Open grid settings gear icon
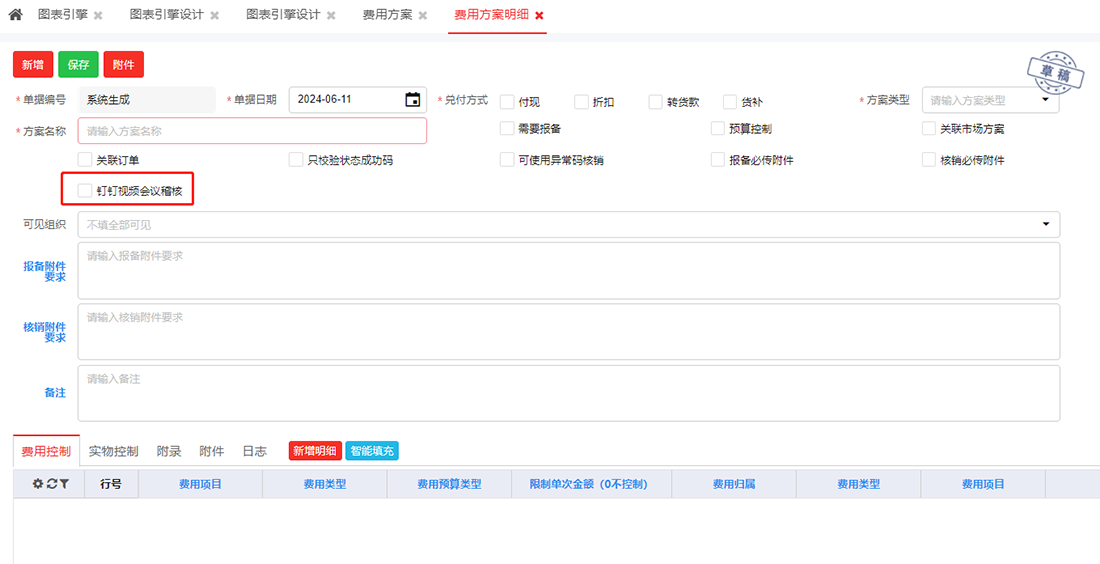Image resolution: width=1100 pixels, height=564 pixels. tap(38, 484)
